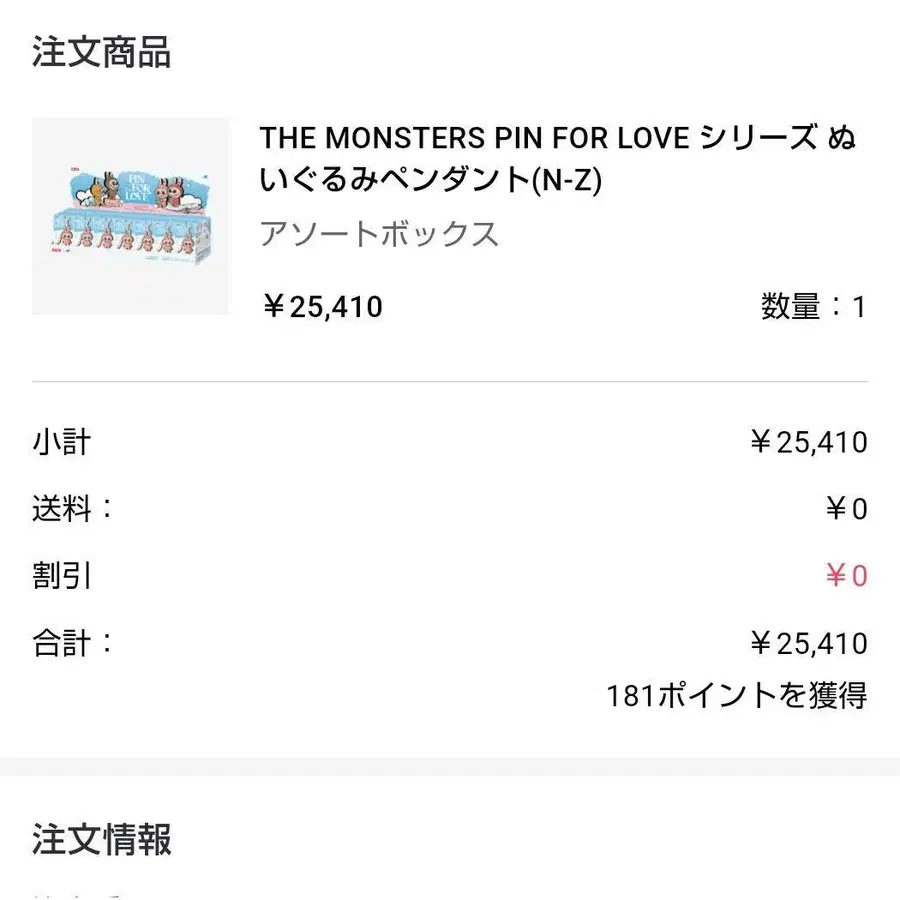Image resolution: width=900 pixels, height=900 pixels.
Task: Click the 注文情報 section heading
Action: click(x=102, y=839)
